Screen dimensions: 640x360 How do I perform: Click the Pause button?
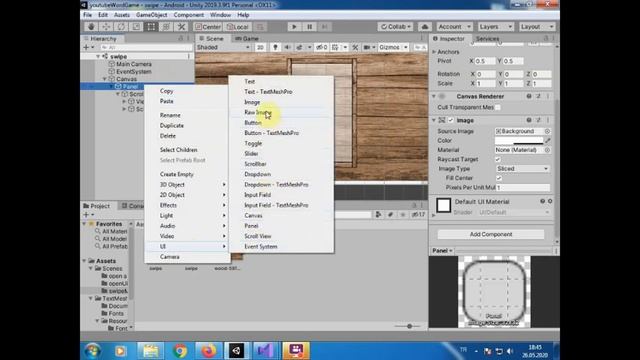point(309,27)
